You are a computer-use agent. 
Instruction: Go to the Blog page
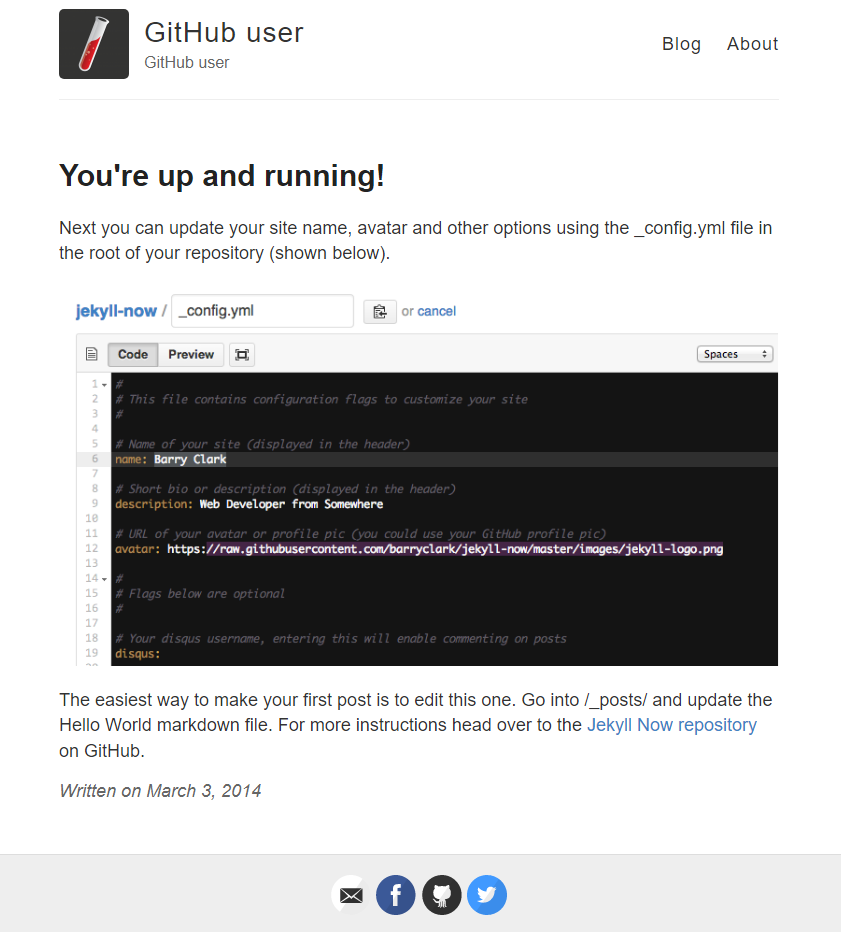681,44
